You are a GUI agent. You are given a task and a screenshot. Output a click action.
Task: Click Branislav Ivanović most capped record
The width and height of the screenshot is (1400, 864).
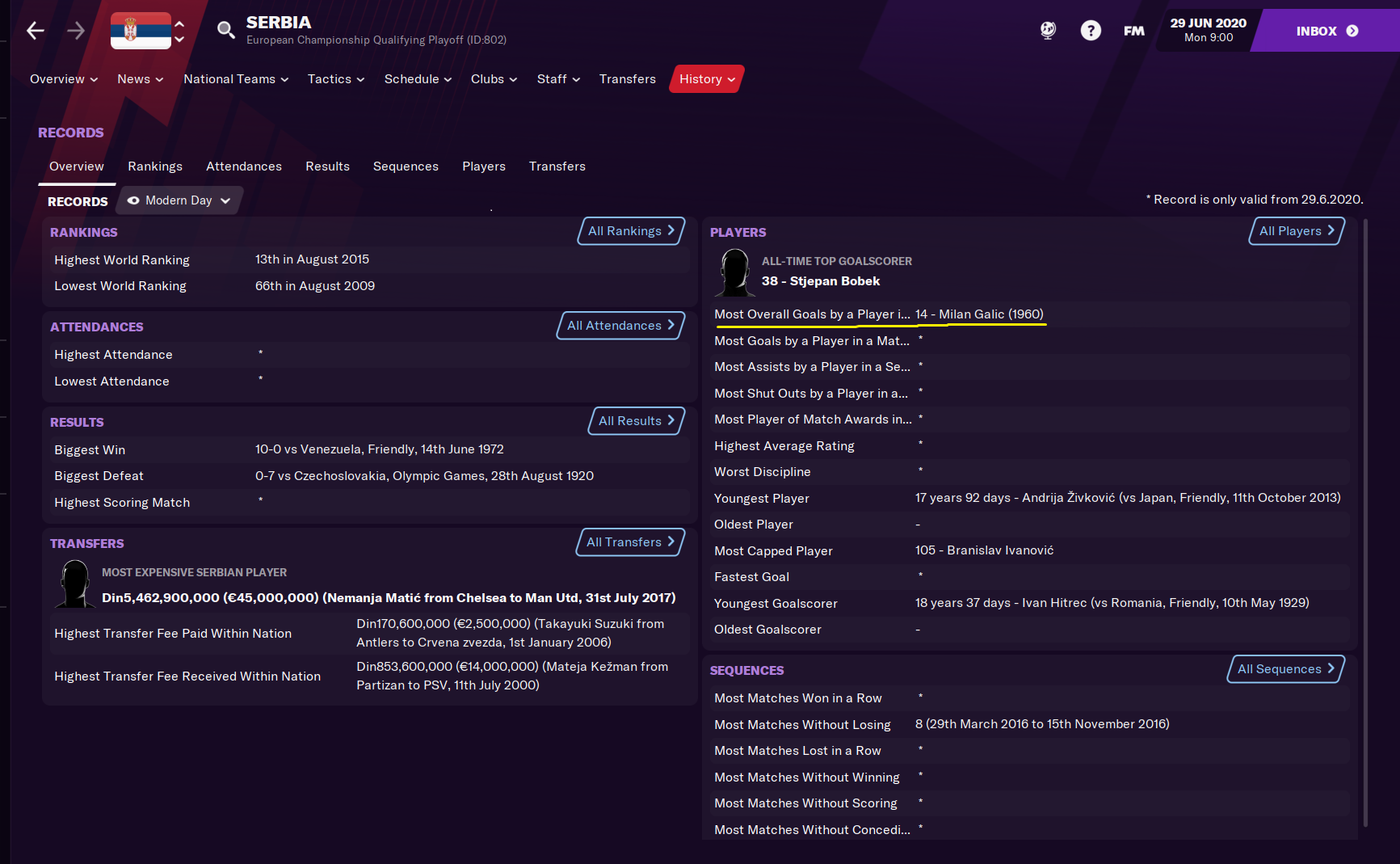[x=984, y=550]
